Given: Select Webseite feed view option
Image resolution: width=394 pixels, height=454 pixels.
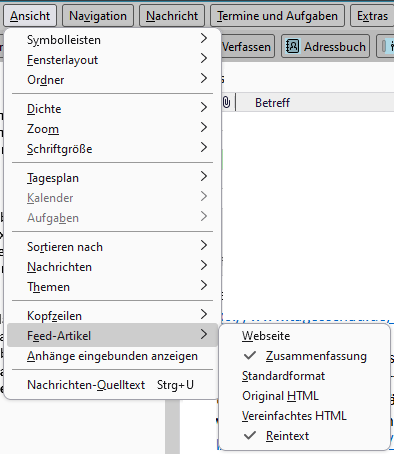Looking at the screenshot, I should (304, 336).
